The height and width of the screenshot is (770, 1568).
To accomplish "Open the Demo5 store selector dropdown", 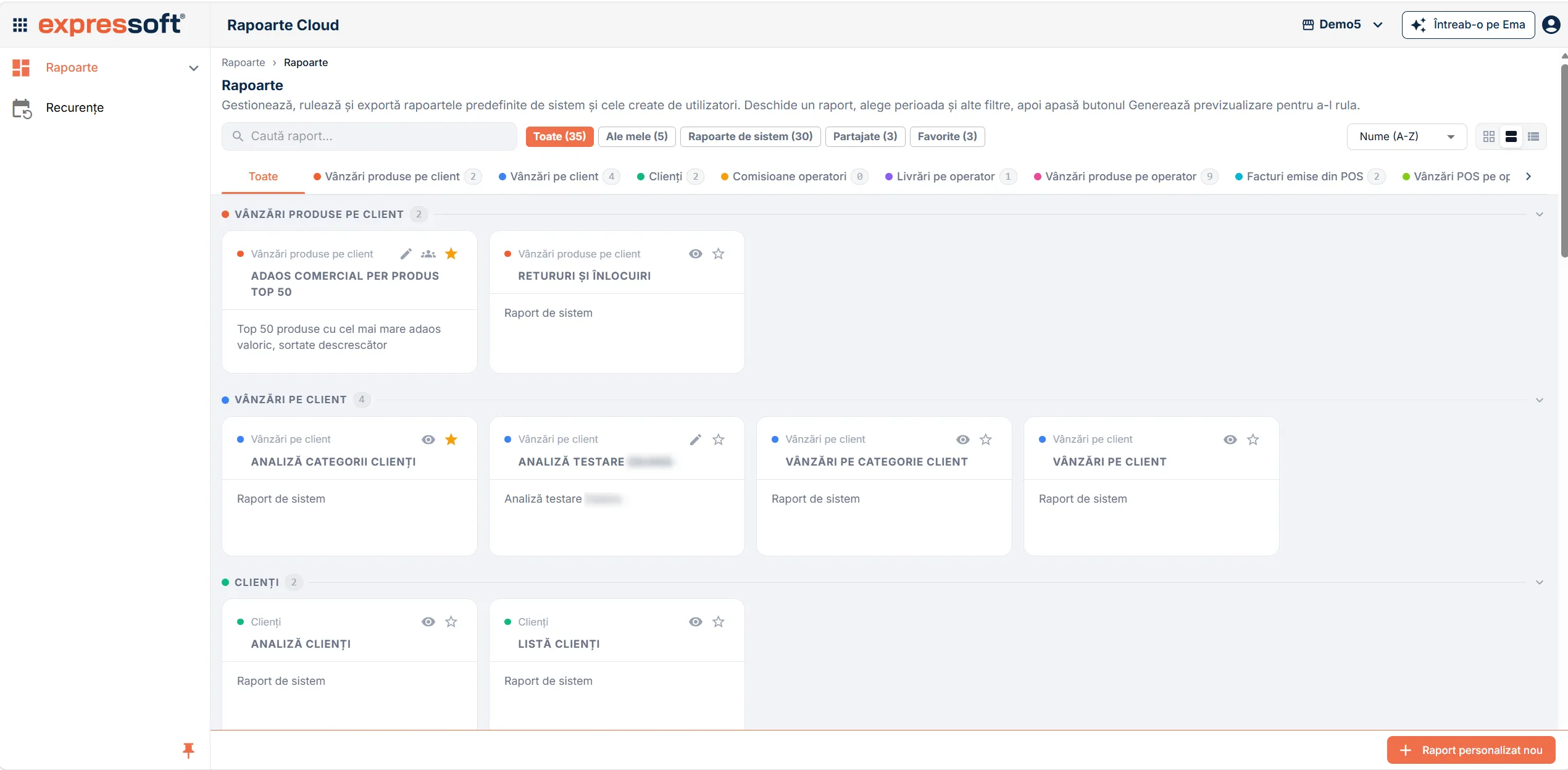I will pos(1342,25).
